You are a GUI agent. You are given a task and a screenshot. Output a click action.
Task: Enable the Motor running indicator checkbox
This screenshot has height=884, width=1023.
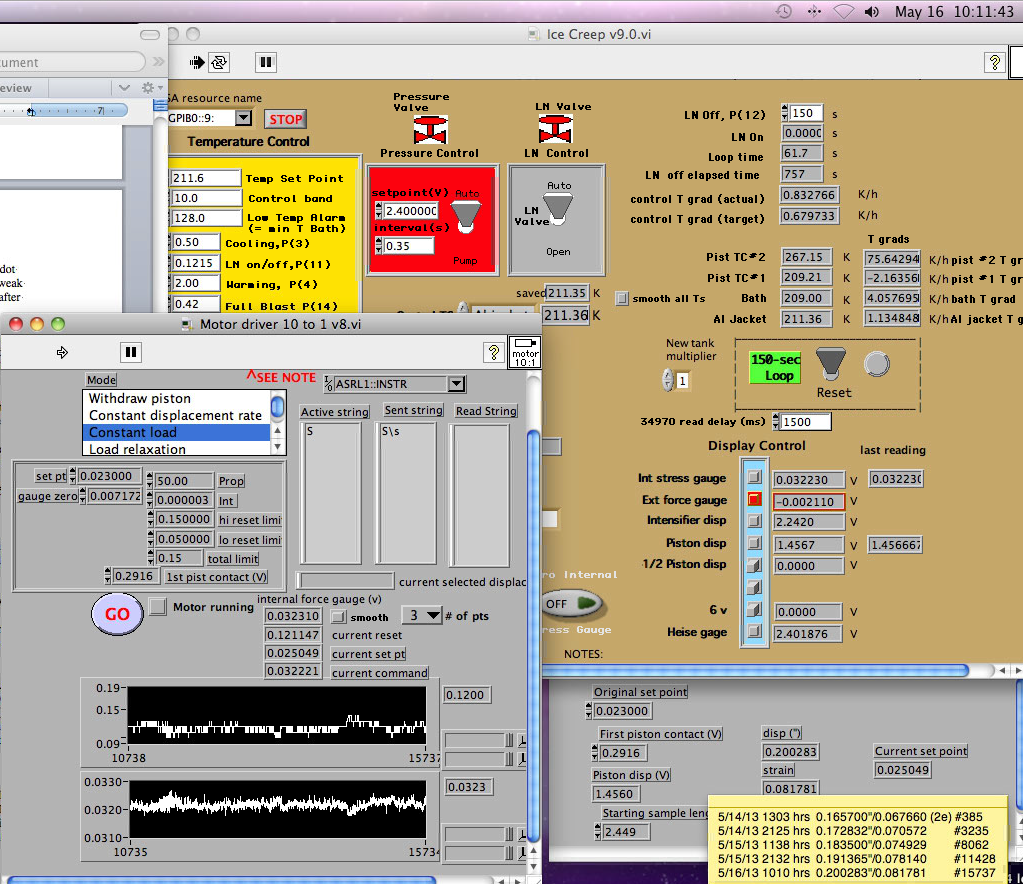coord(158,606)
